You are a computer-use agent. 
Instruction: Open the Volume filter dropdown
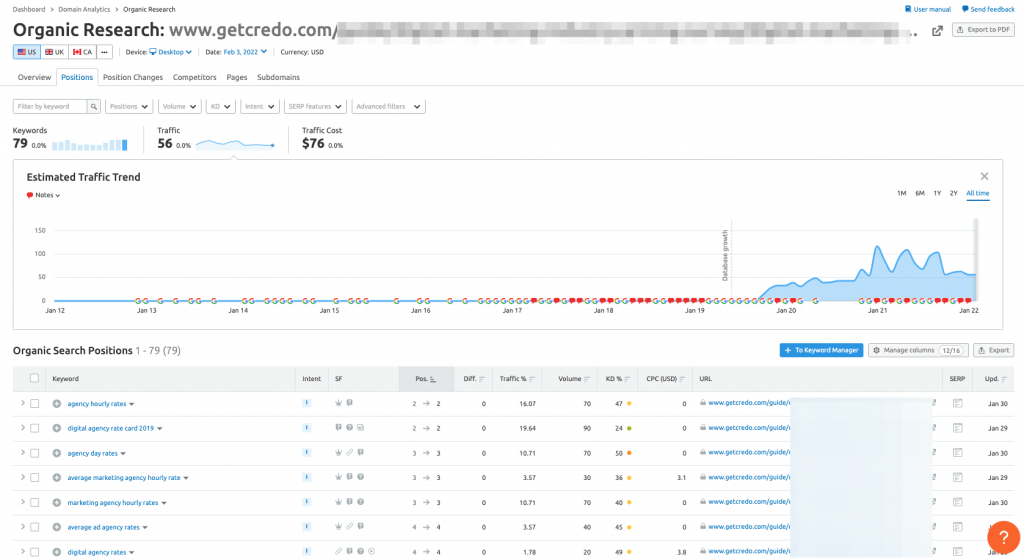[179, 106]
